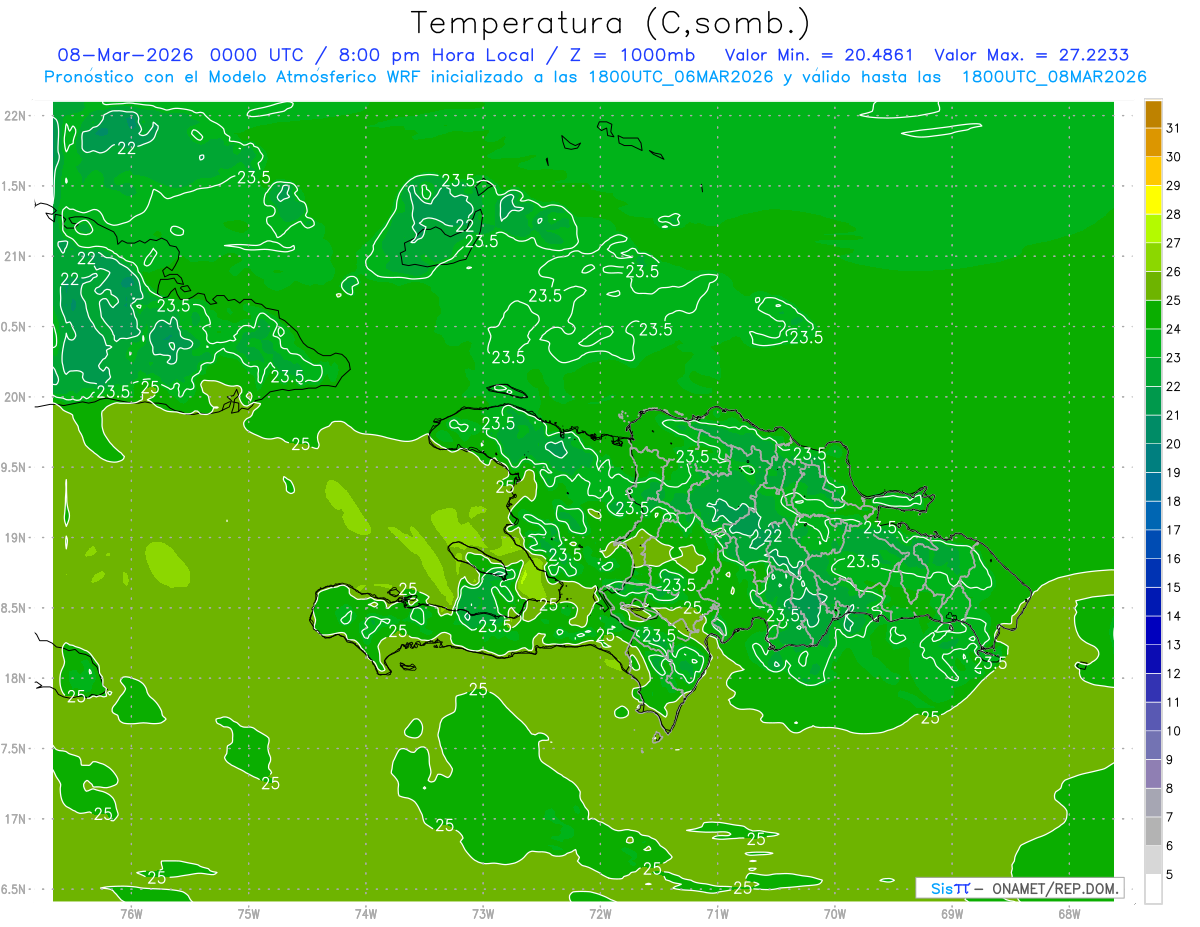The image size is (1200, 927).
Task: Click the '8.5N' latitude axis label
Action: coord(14,608)
